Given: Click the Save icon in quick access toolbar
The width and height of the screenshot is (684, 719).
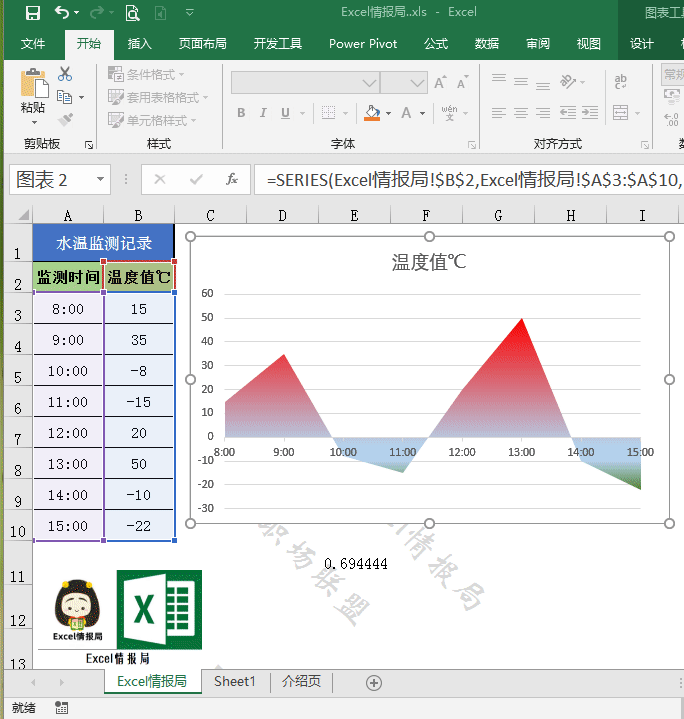Looking at the screenshot, I should [x=33, y=13].
